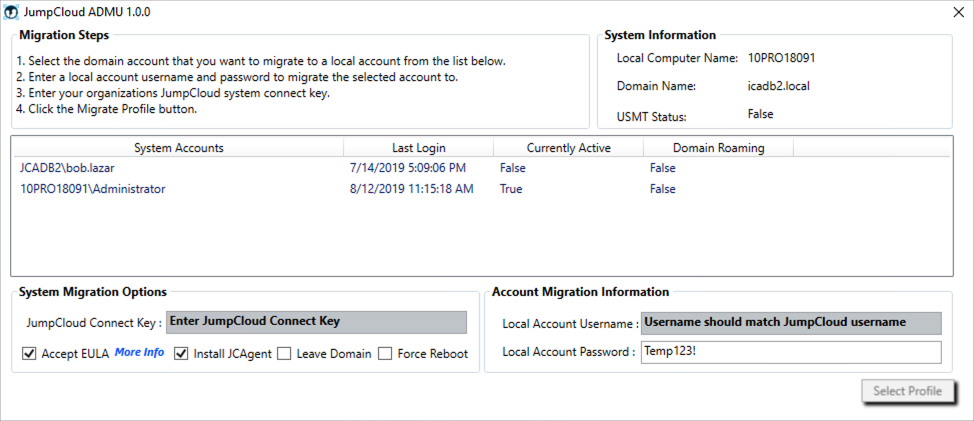Image resolution: width=974 pixels, height=421 pixels.
Task: Focus the Local Account Username field
Action: tap(791, 323)
